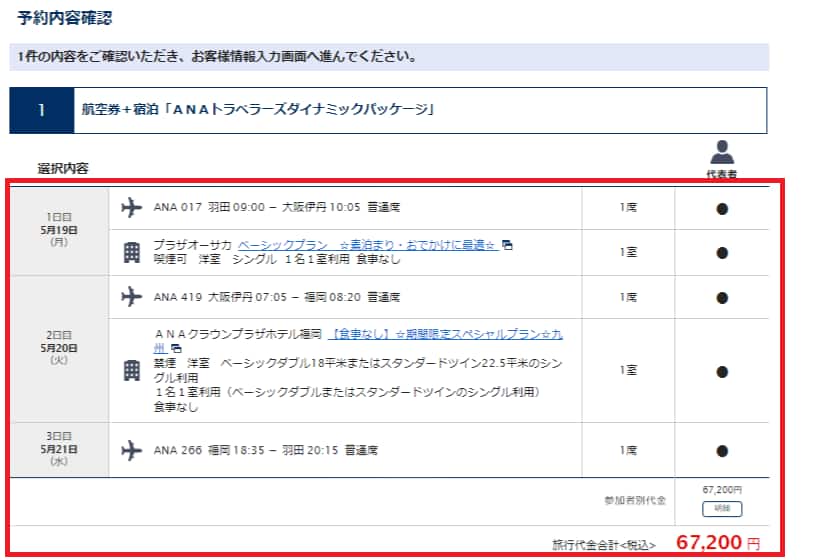This screenshot has height=560, width=828.
Task: Click the 2日目 5月20日 date cell
Action: 59,348
